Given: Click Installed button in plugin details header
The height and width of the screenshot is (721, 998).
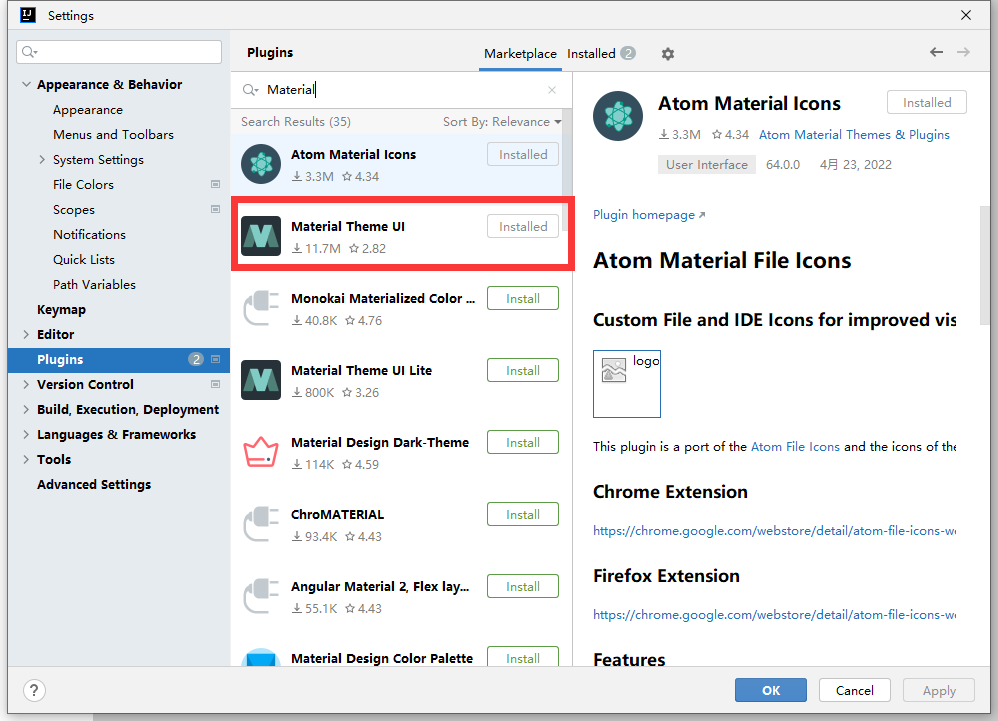Looking at the screenshot, I should [927, 102].
